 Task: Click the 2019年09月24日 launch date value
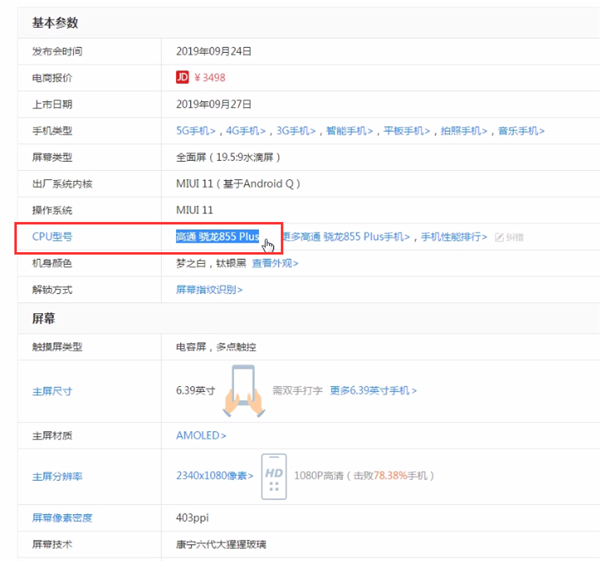coord(214,51)
